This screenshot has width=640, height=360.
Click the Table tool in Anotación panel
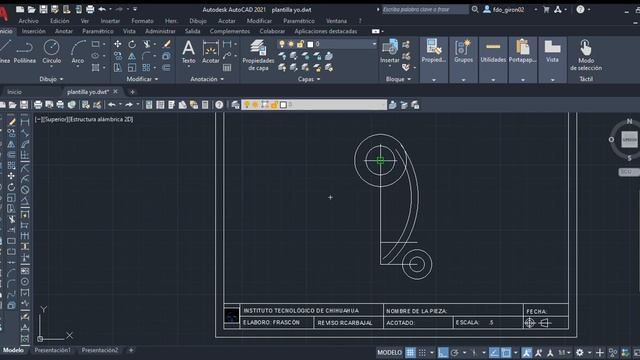(x=227, y=68)
